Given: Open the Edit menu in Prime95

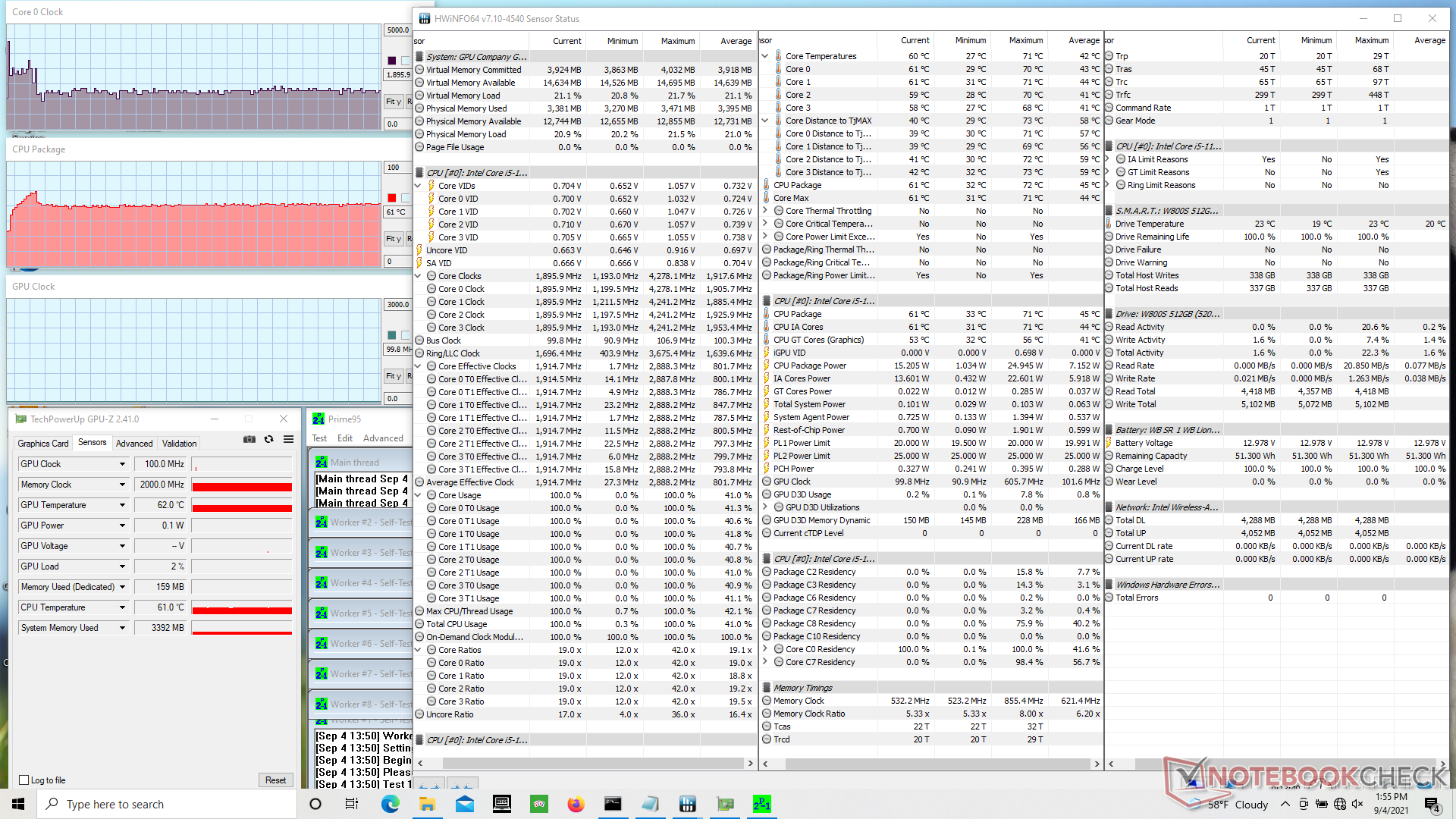Looking at the screenshot, I should pos(345,438).
